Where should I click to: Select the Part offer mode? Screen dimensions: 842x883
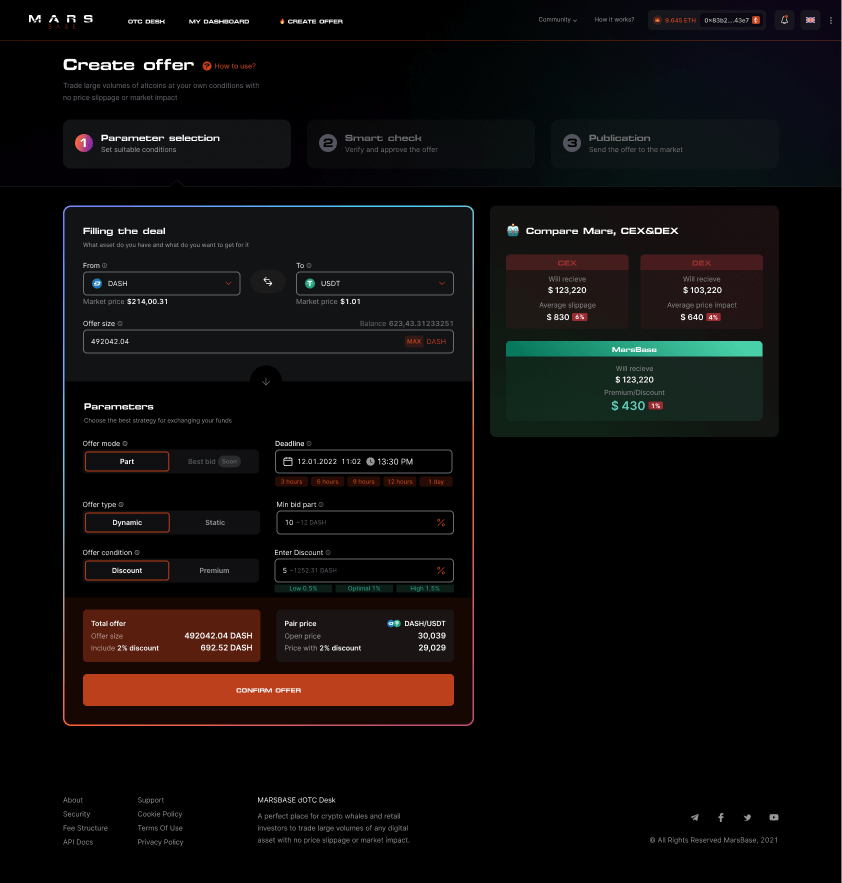point(127,463)
